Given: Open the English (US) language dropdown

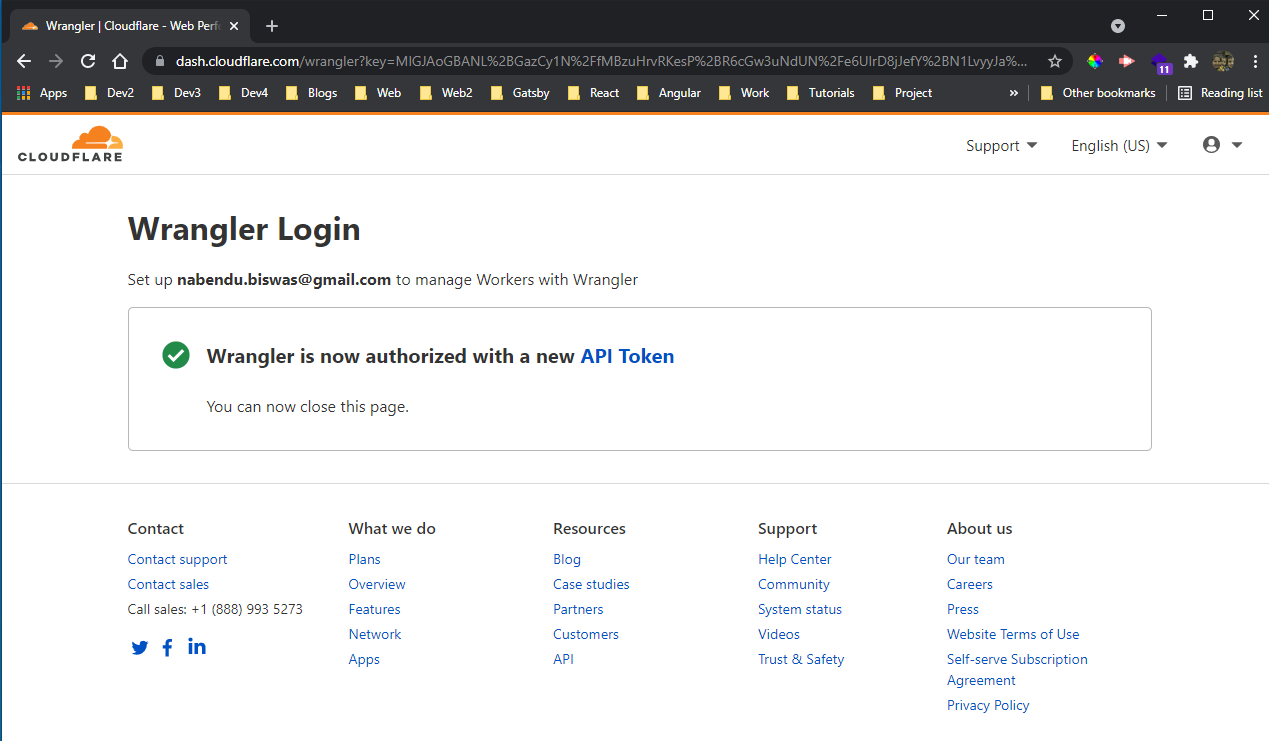Looking at the screenshot, I should (x=1119, y=146).
